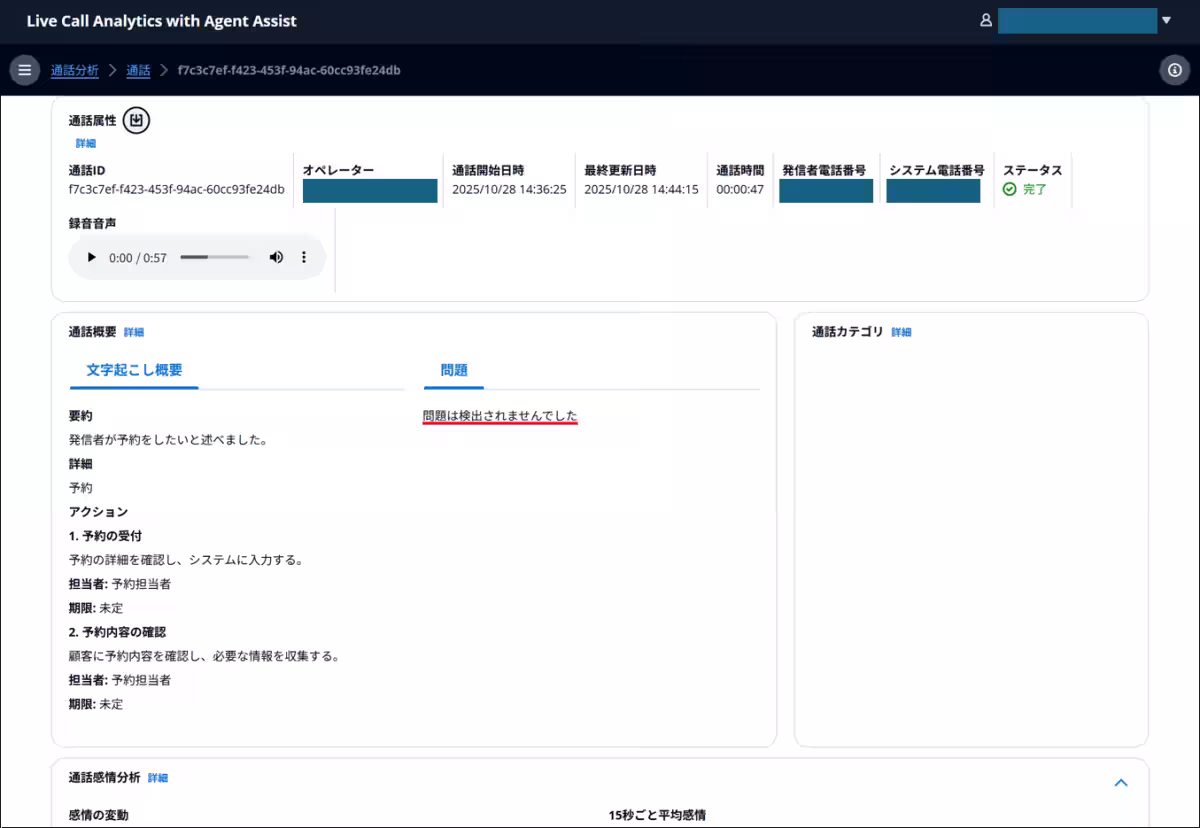This screenshot has width=1200, height=828.
Task: Click the 通話ID value text
Action: (176, 189)
